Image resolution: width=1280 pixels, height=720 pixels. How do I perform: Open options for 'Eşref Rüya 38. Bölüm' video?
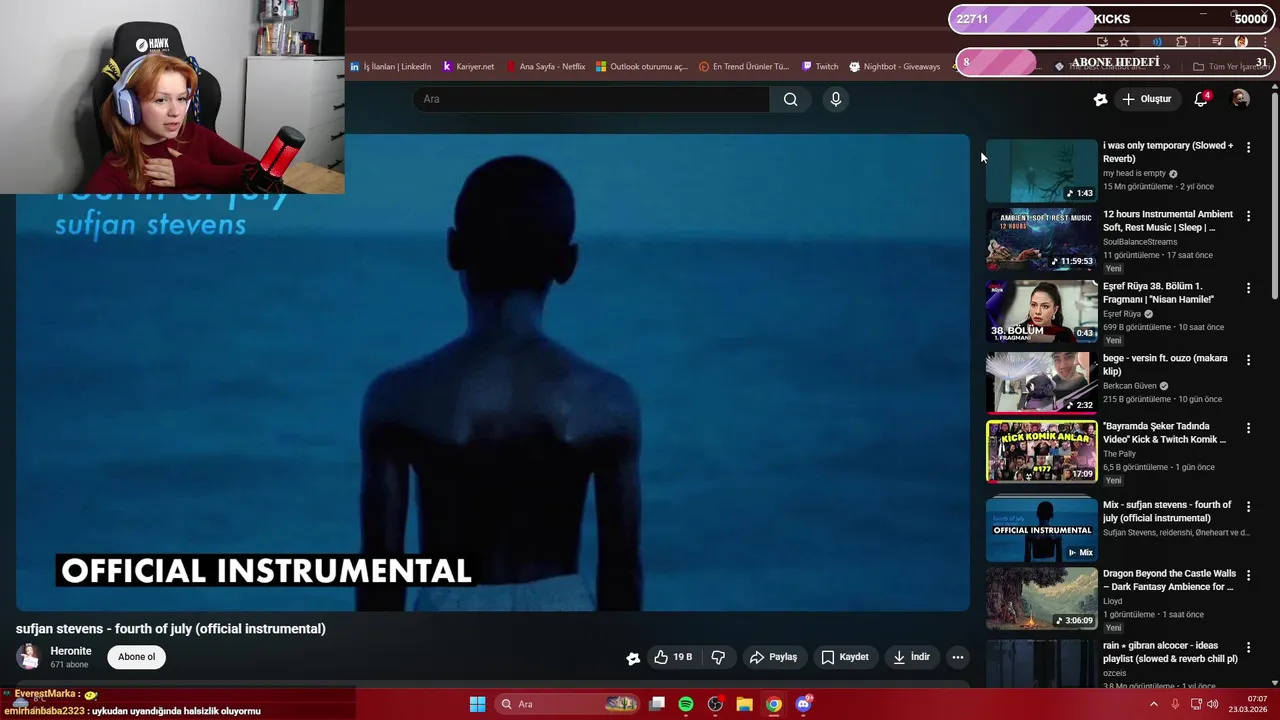(1248, 288)
